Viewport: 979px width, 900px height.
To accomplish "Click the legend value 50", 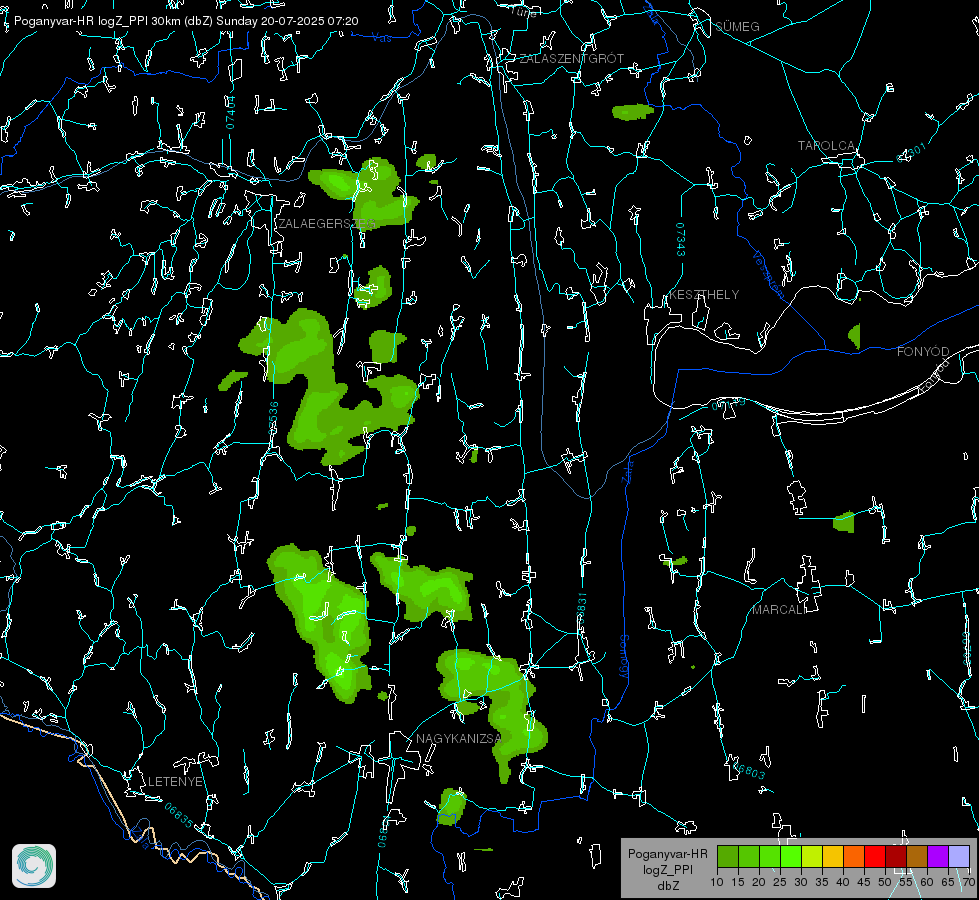I will (x=885, y=882).
